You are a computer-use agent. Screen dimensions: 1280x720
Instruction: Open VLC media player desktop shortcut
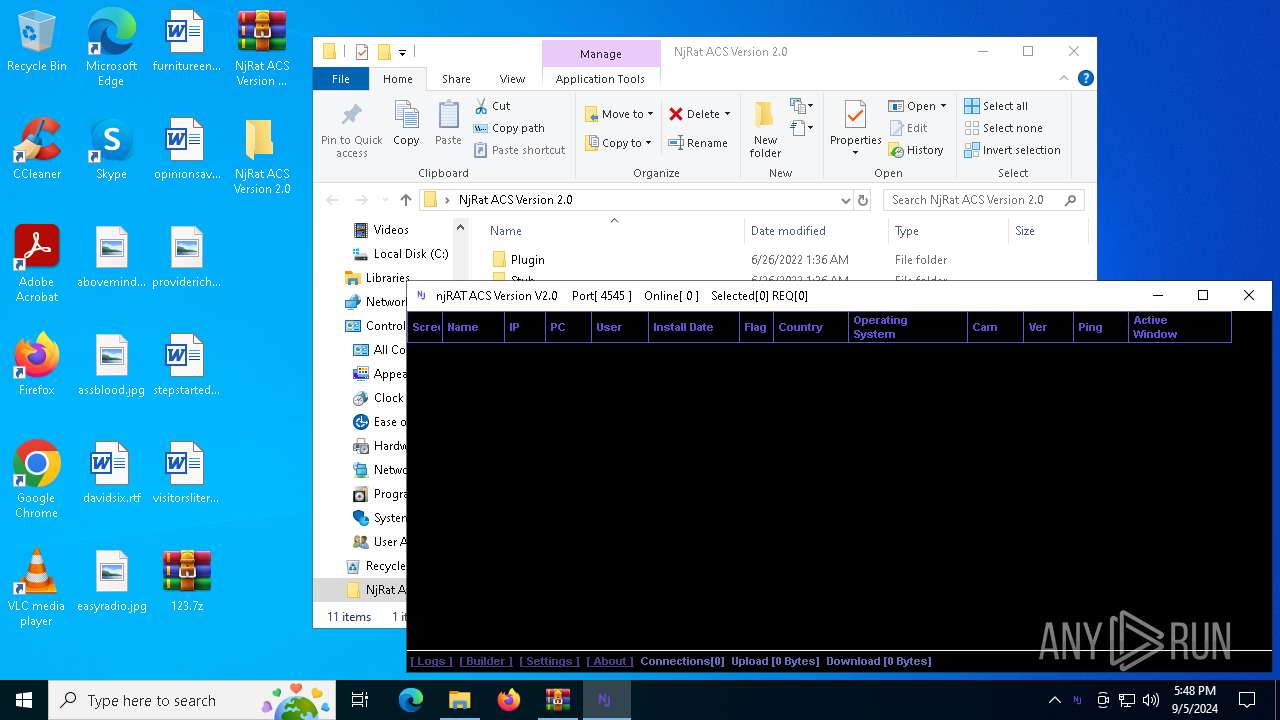37,588
